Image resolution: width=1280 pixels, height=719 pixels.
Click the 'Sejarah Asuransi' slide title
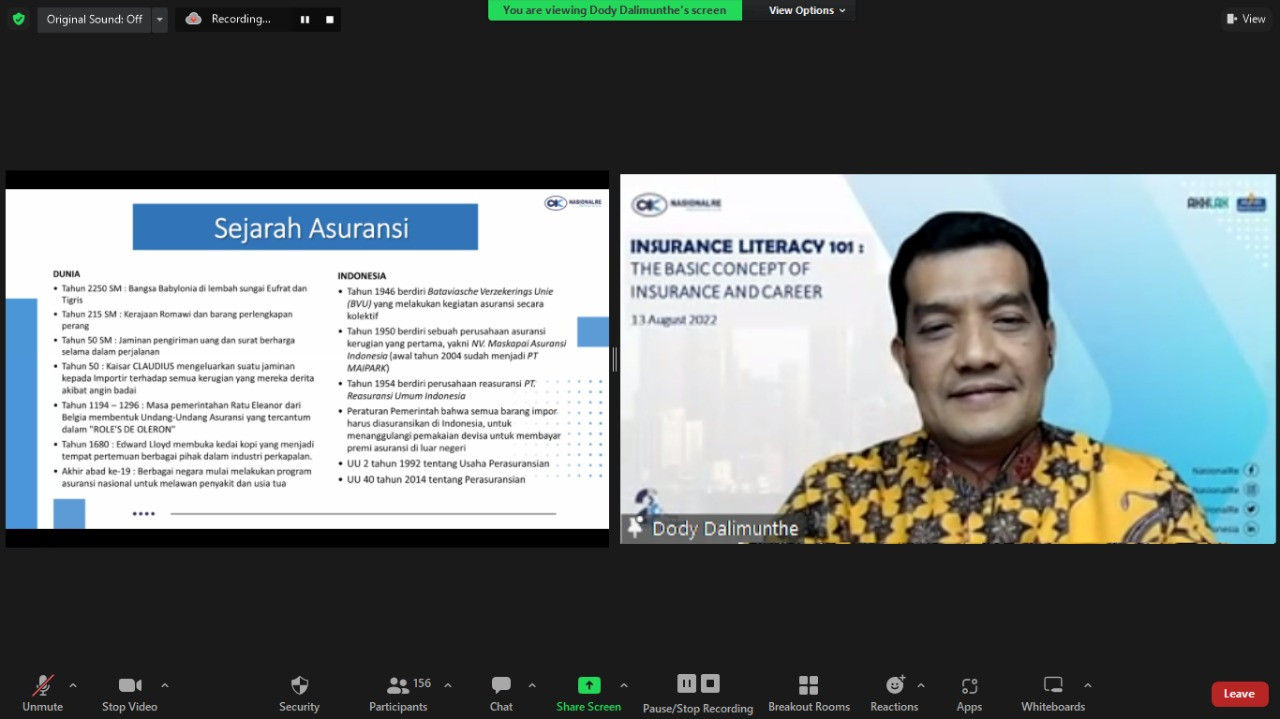coord(311,228)
